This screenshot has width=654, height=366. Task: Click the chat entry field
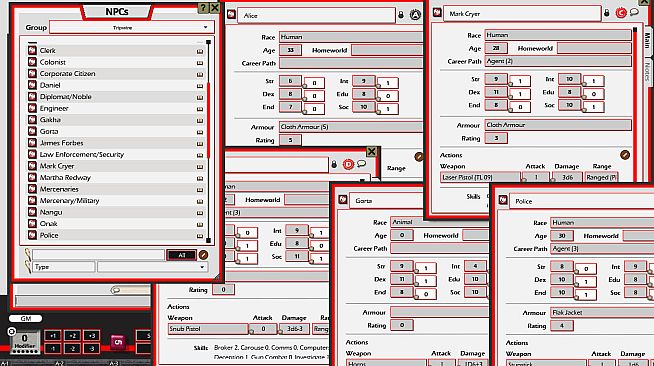83,301
